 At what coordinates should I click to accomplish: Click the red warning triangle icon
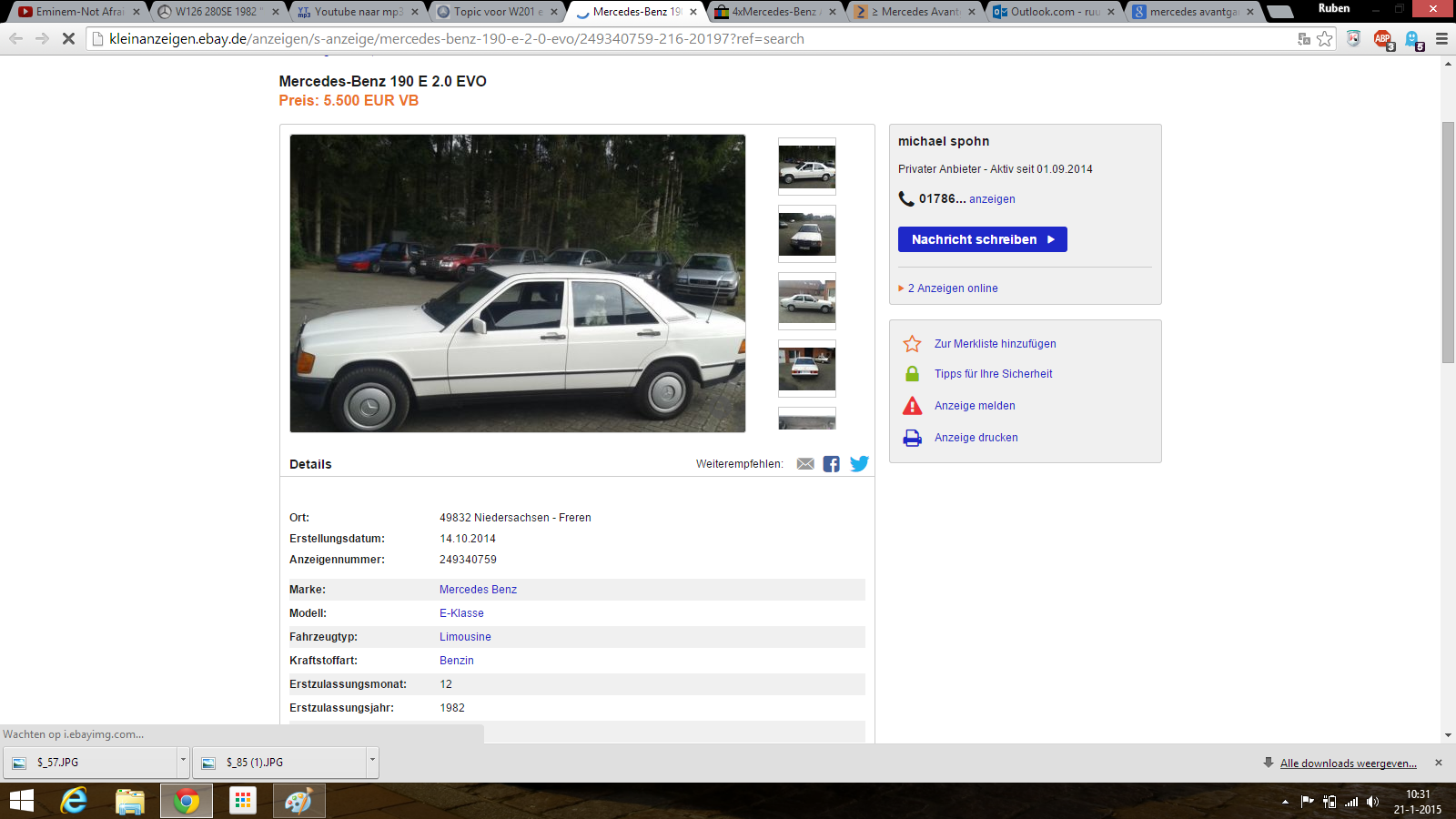click(912, 406)
